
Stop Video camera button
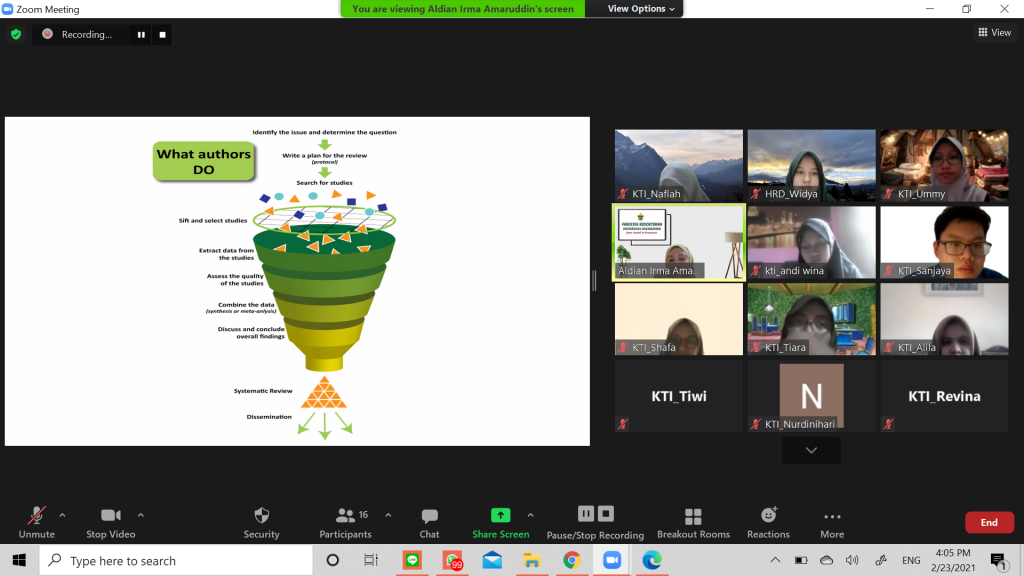click(x=110, y=523)
